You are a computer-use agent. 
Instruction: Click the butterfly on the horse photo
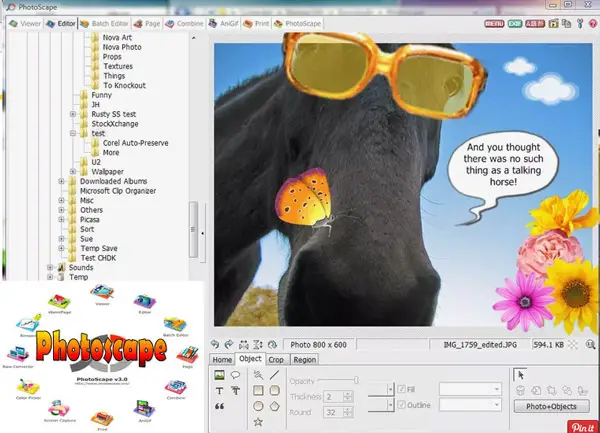pos(304,199)
